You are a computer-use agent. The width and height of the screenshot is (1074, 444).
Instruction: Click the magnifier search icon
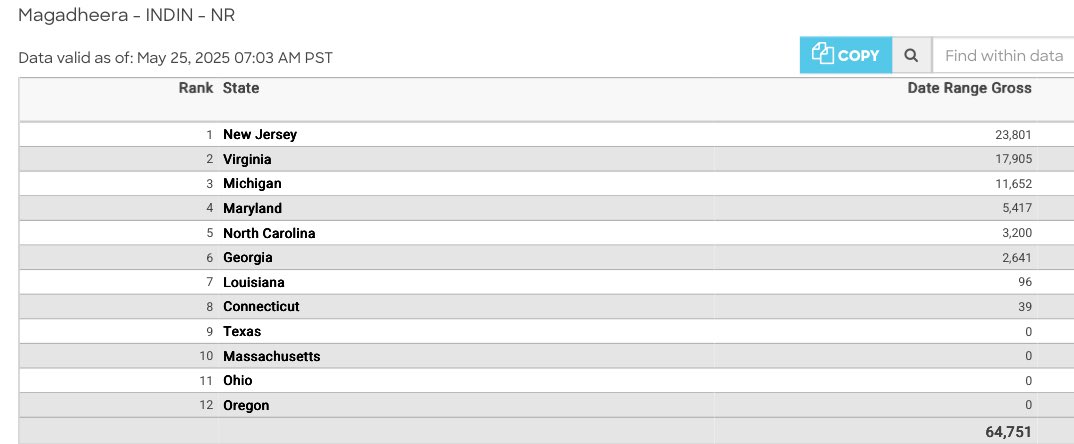point(911,56)
